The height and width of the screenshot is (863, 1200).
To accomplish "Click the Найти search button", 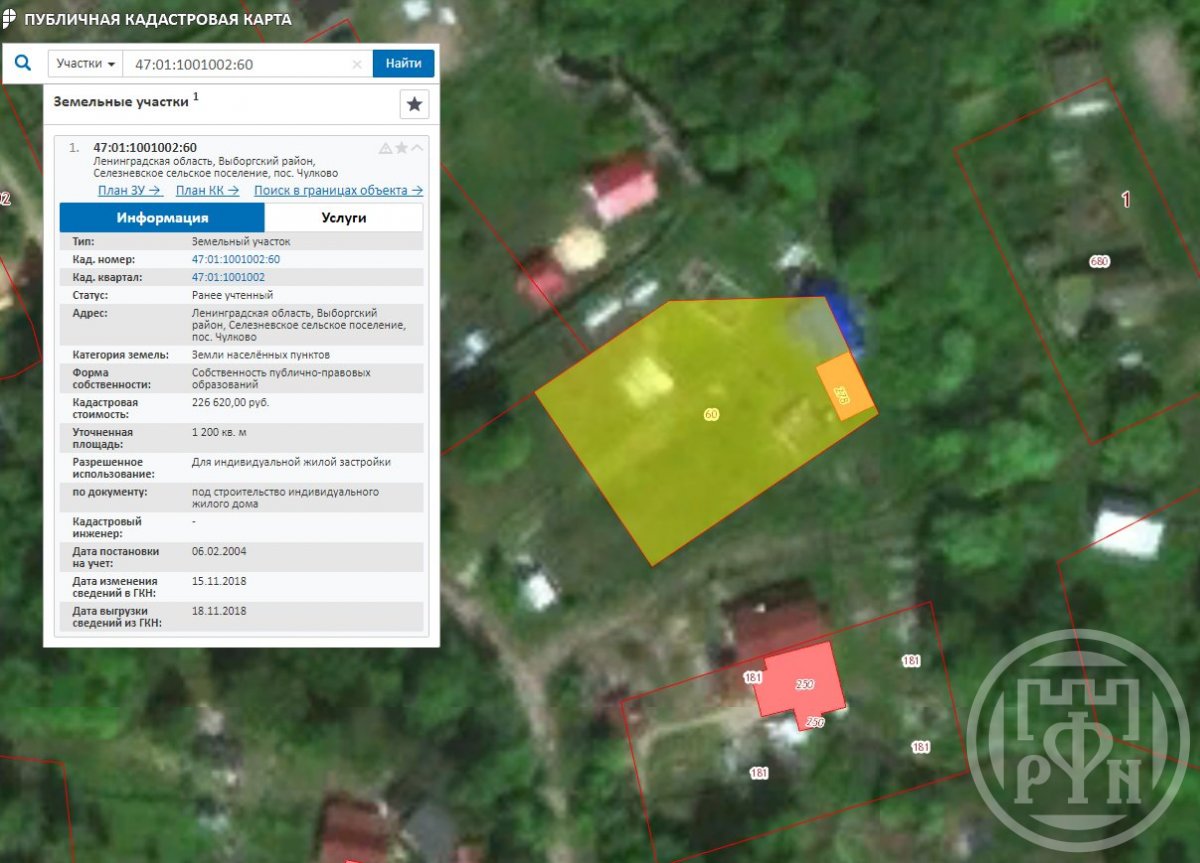I will [x=403, y=63].
